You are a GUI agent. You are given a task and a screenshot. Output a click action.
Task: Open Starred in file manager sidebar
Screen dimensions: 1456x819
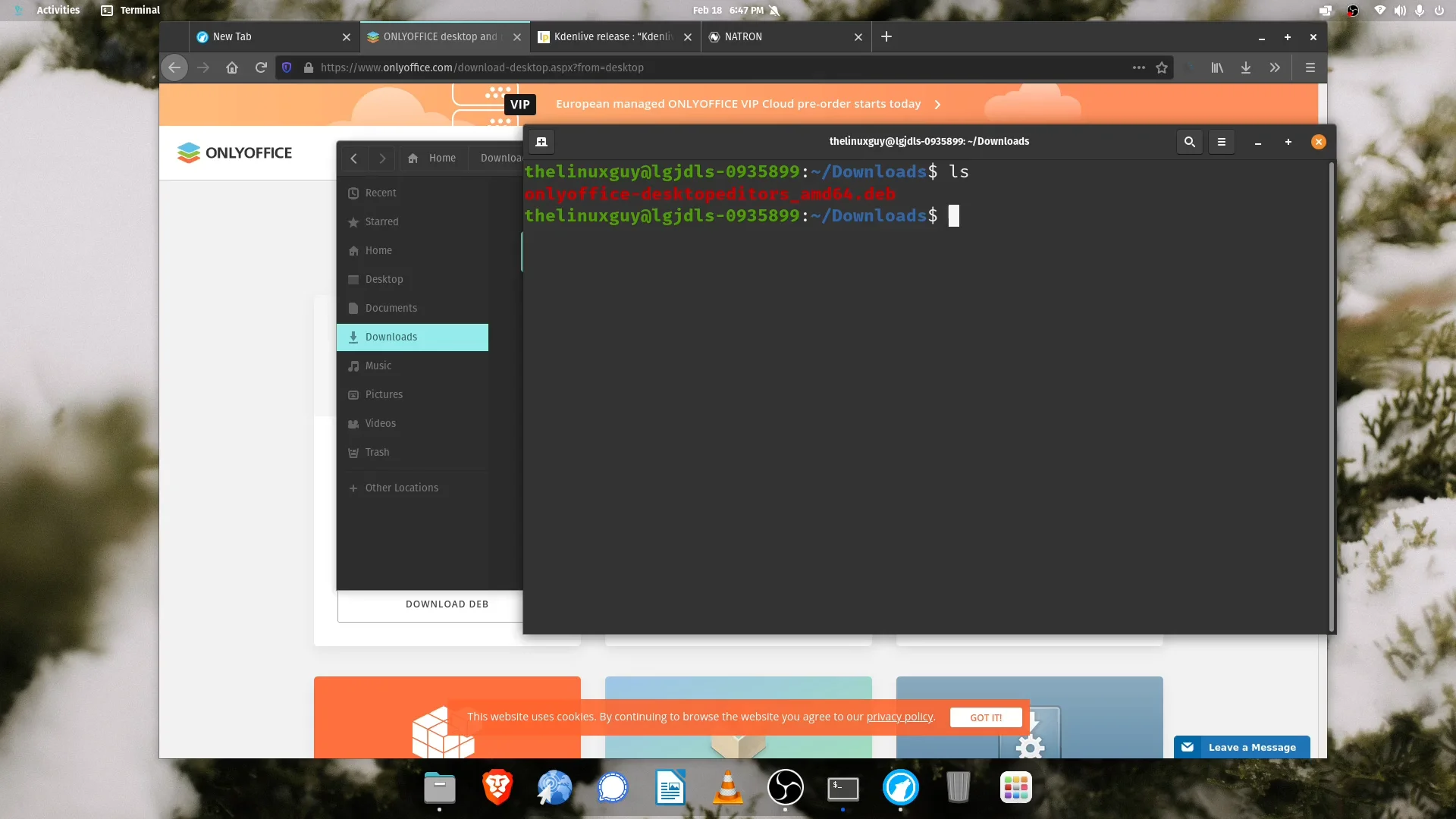(413, 222)
